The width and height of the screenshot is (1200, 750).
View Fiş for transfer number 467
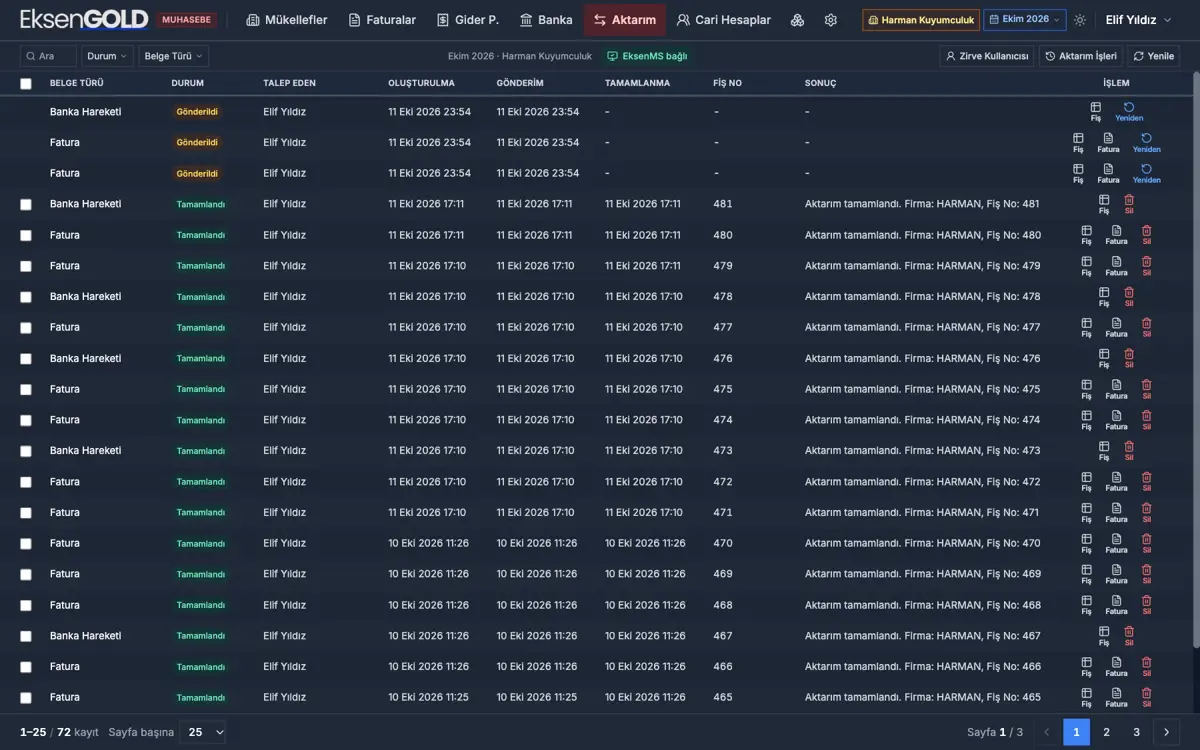tap(1104, 635)
